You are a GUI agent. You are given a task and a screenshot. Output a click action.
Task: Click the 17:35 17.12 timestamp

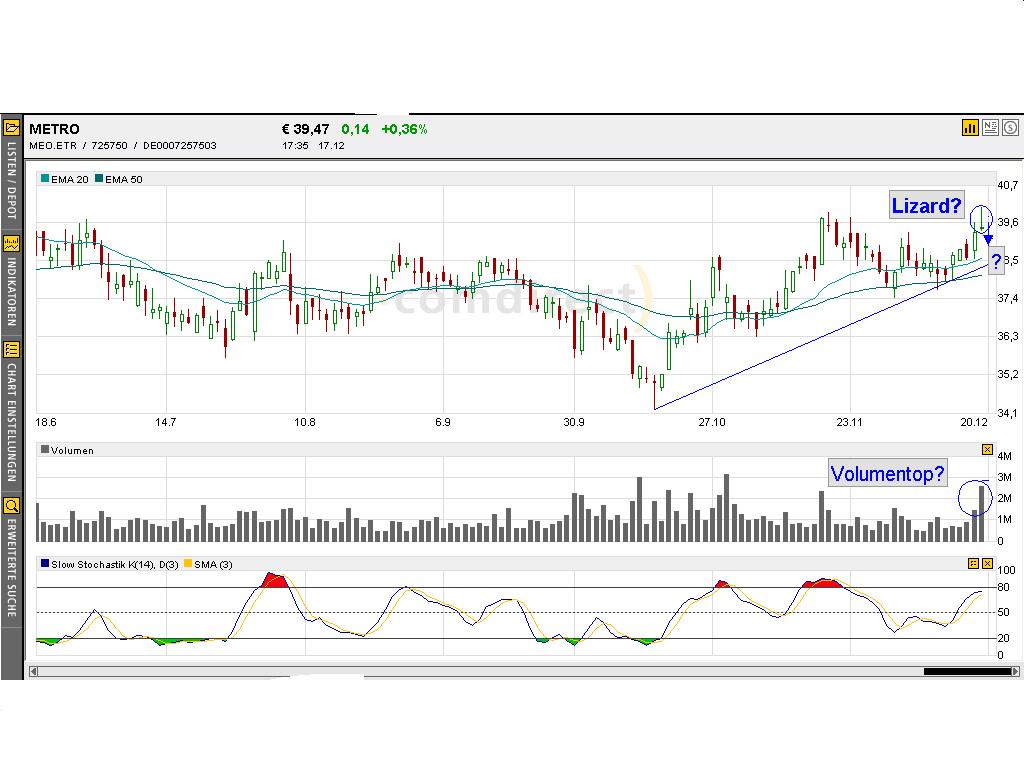[313, 146]
